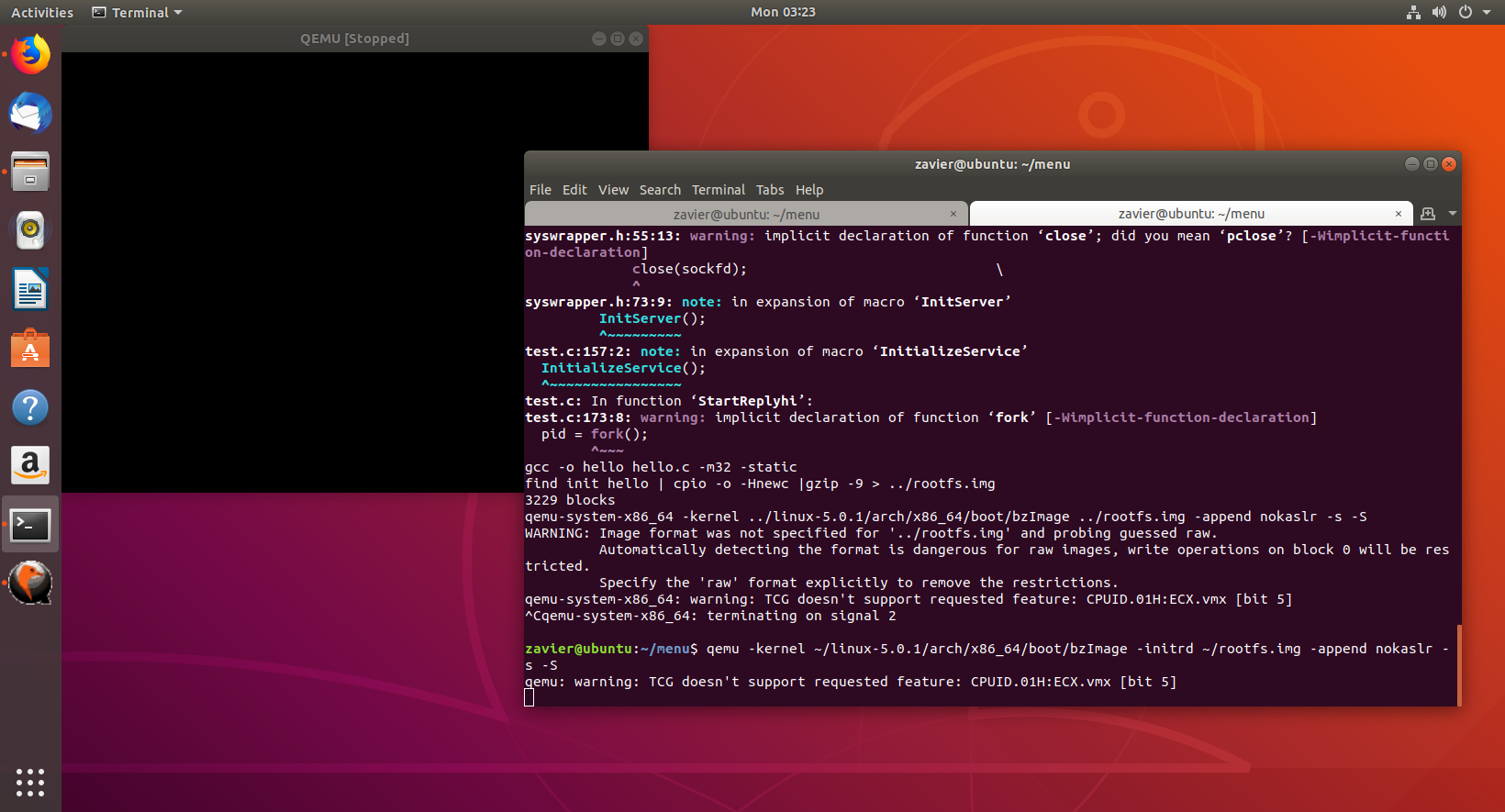Screen dimensions: 1505x812
Task: Expand the terminal tab list dropdown arrow
Action: point(1452,214)
